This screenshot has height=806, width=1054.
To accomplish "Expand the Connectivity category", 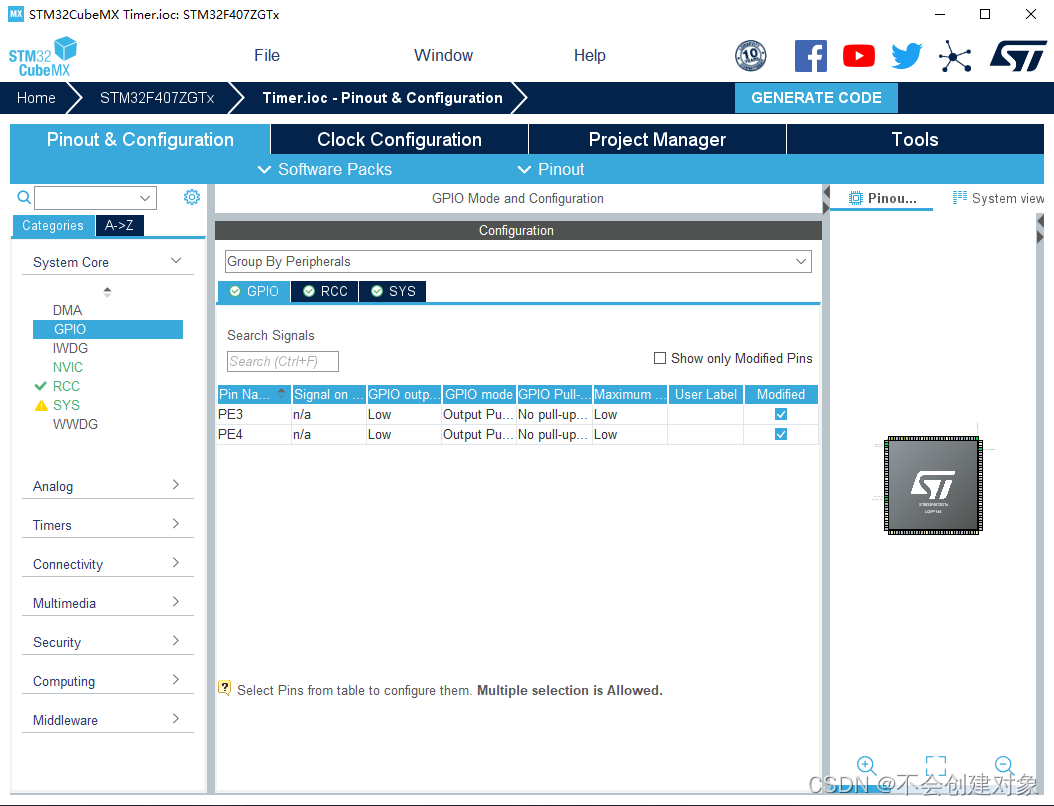I will pos(108,564).
